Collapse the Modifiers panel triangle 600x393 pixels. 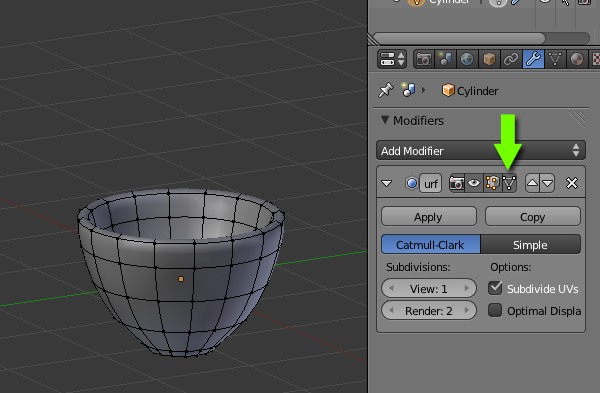pos(385,120)
